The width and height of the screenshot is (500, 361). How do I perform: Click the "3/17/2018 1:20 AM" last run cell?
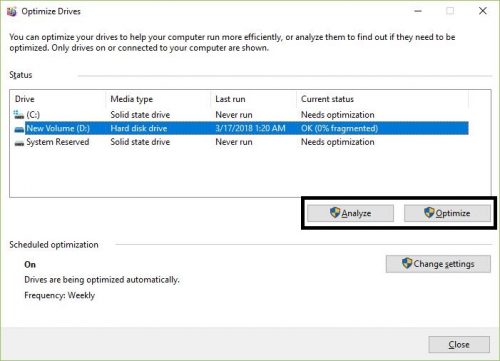250,129
